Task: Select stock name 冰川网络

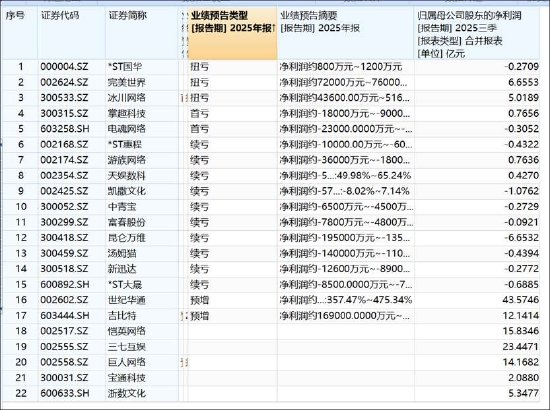Action: point(127,98)
